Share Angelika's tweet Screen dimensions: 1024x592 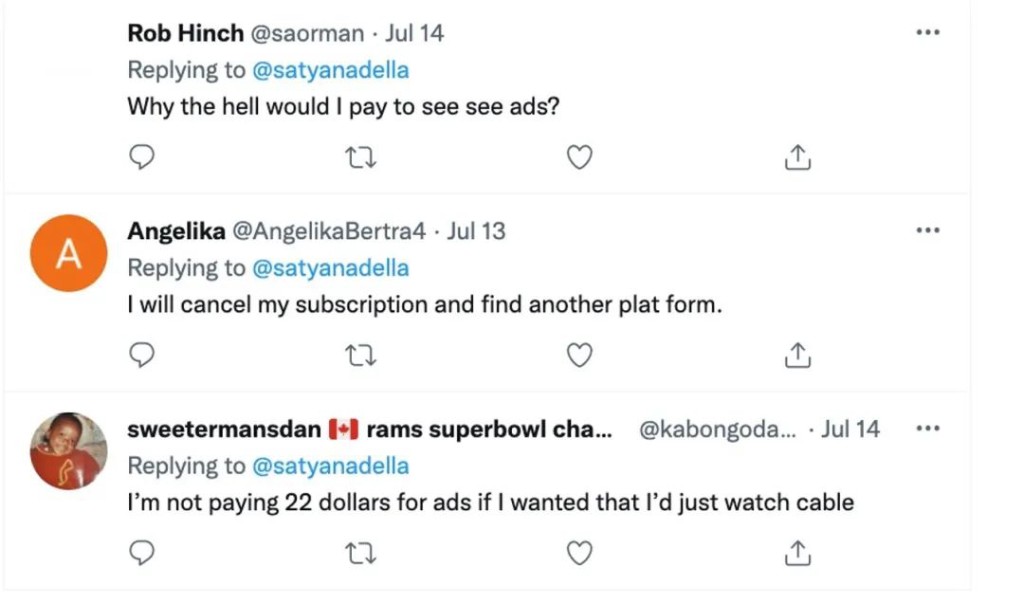(796, 355)
